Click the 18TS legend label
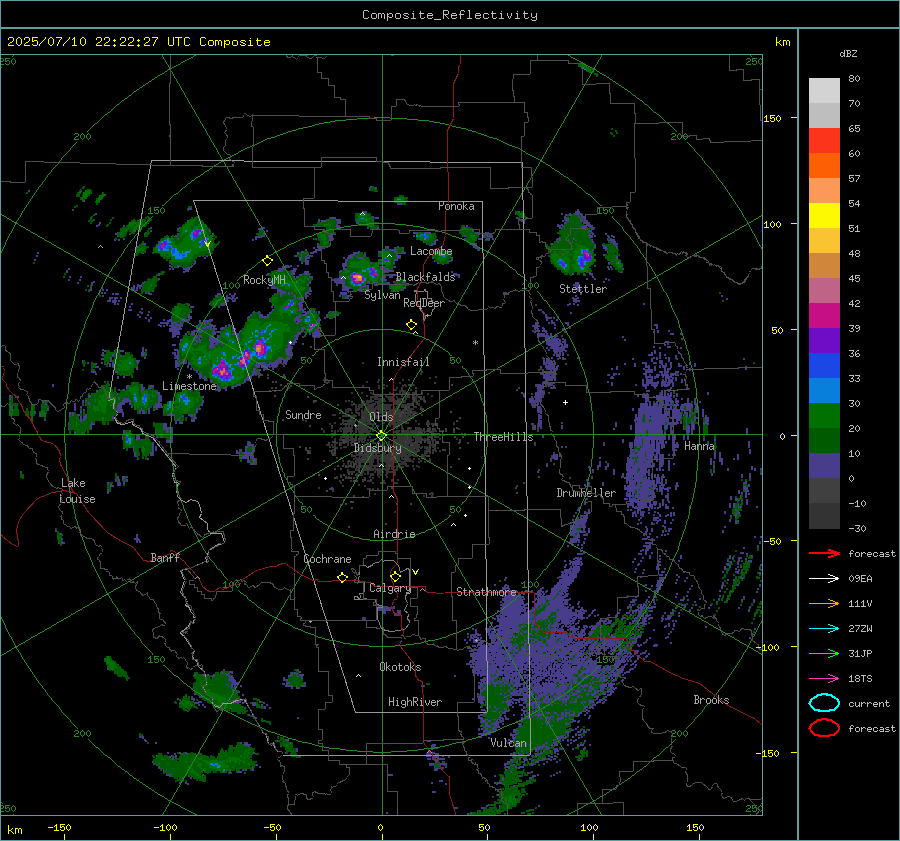Screen dimensions: 900x841 (x=860, y=679)
